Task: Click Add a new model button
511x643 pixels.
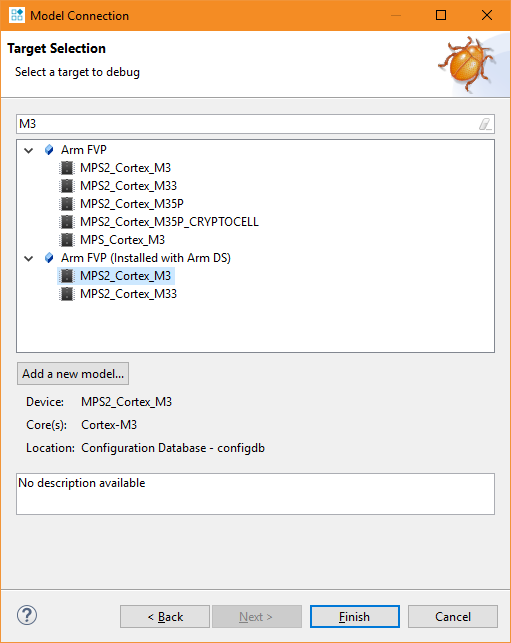Action: (73, 374)
